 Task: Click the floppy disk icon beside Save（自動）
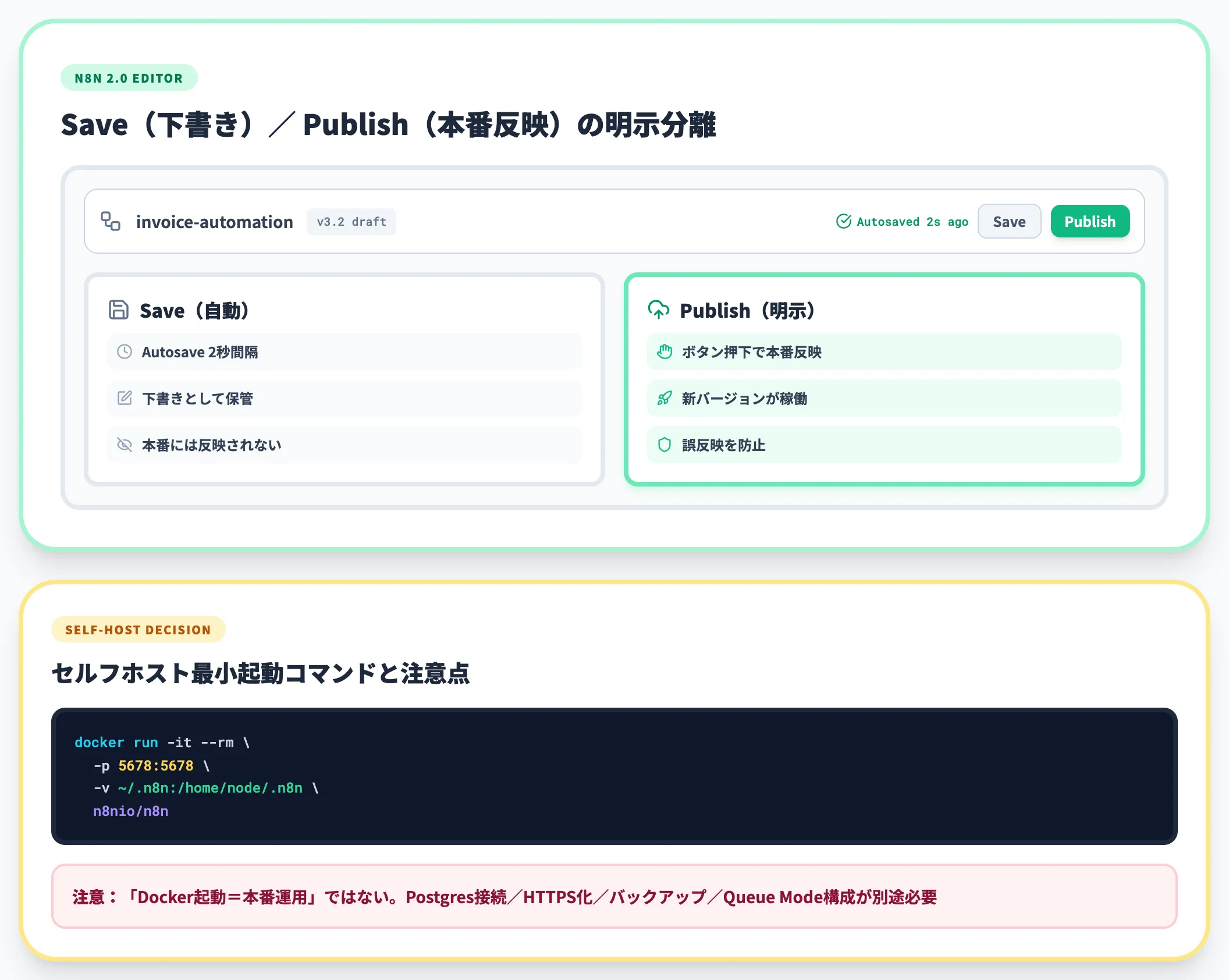(x=119, y=310)
